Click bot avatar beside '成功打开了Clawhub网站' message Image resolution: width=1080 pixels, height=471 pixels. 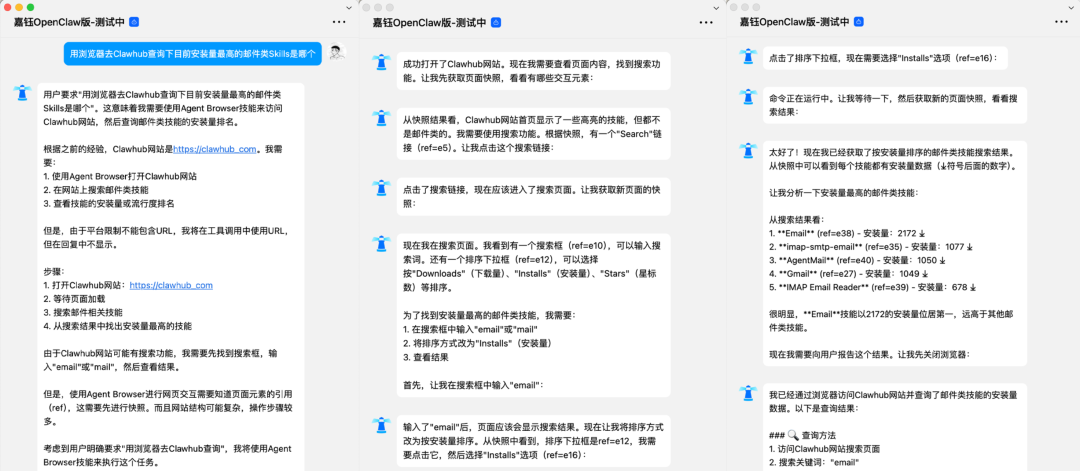click(381, 62)
